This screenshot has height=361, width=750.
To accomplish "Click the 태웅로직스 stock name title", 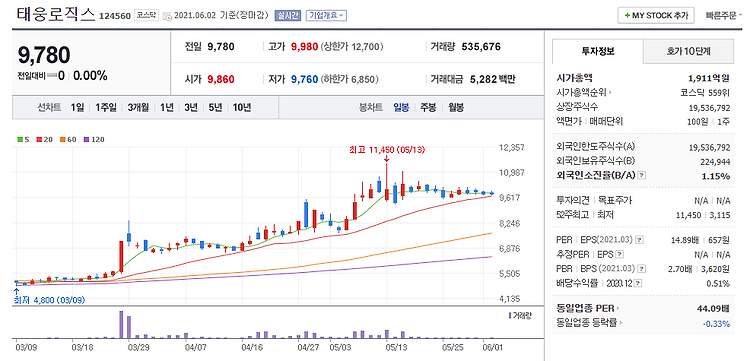I will click(56, 15).
